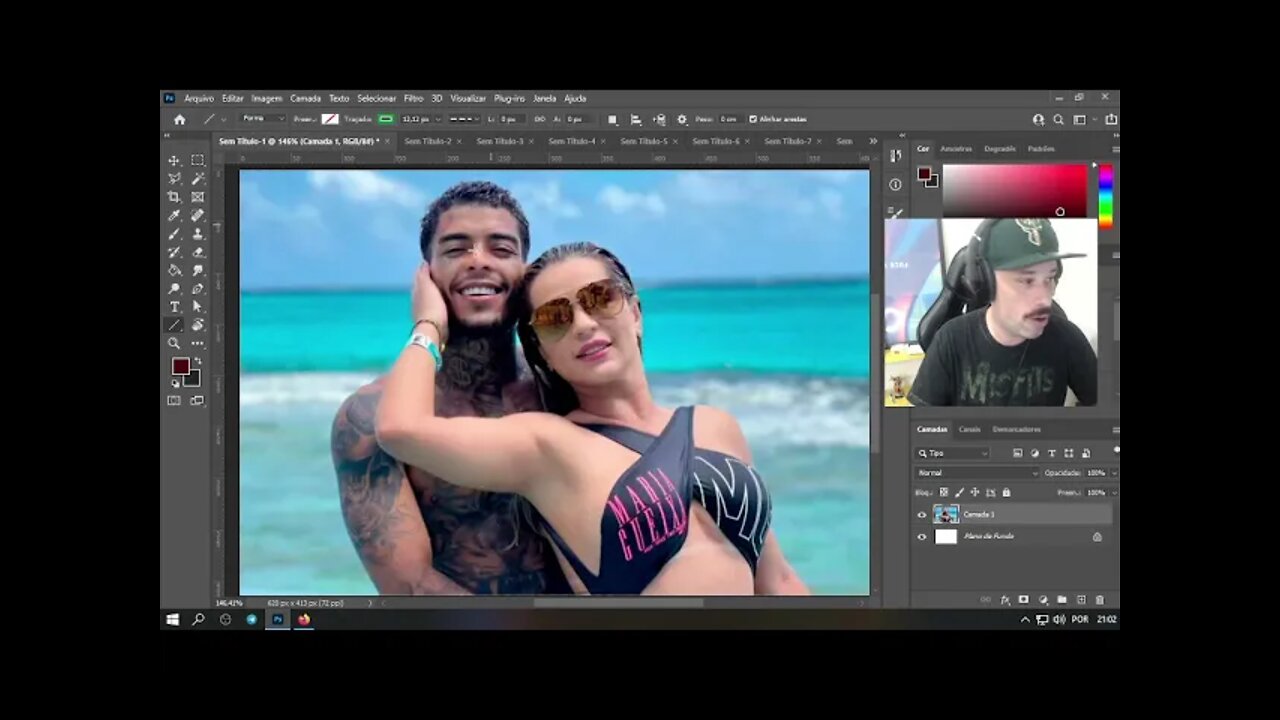Toggle lock position
The height and width of the screenshot is (720, 1280).
click(975, 492)
